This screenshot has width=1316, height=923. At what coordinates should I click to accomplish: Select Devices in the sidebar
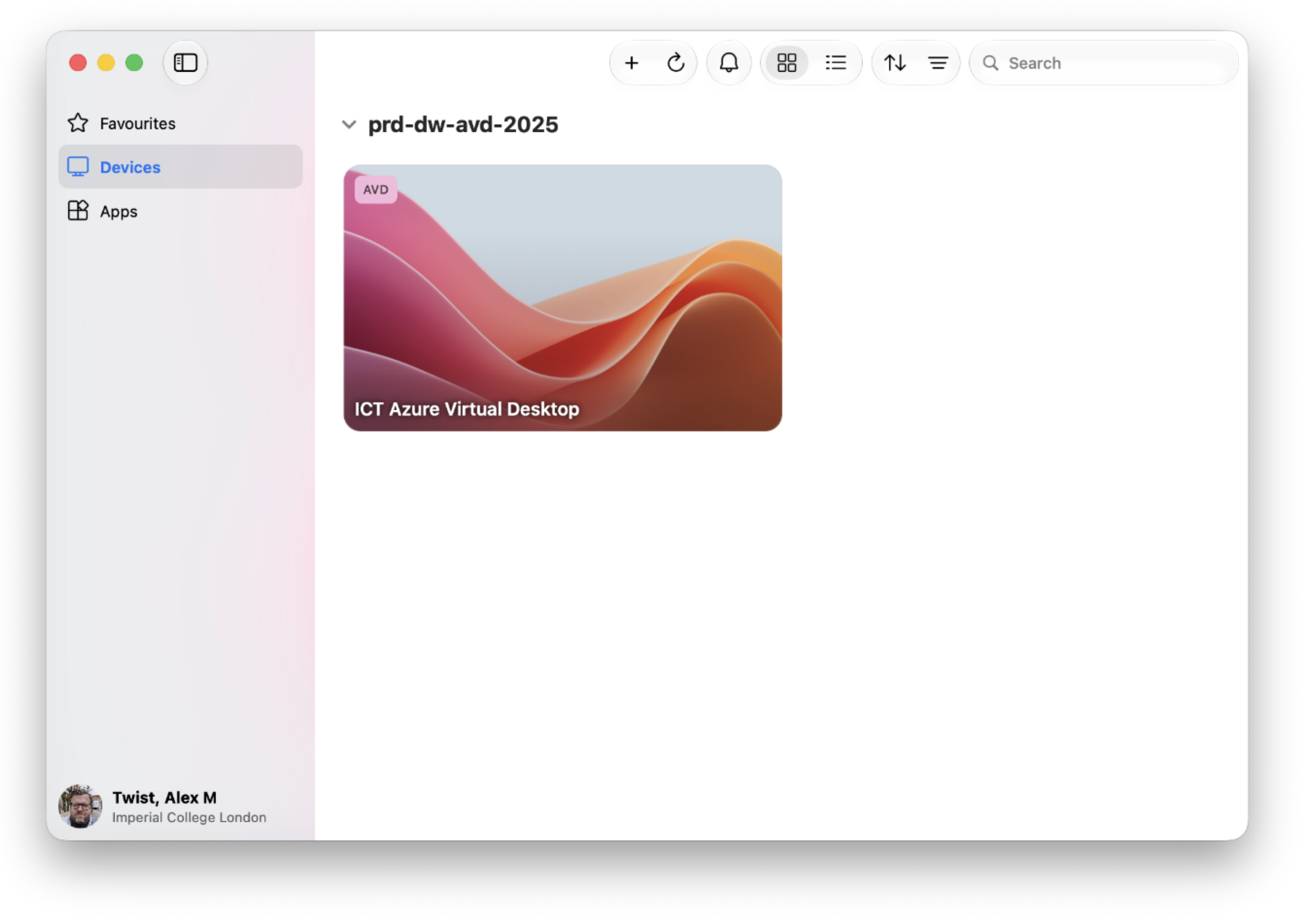(x=181, y=167)
